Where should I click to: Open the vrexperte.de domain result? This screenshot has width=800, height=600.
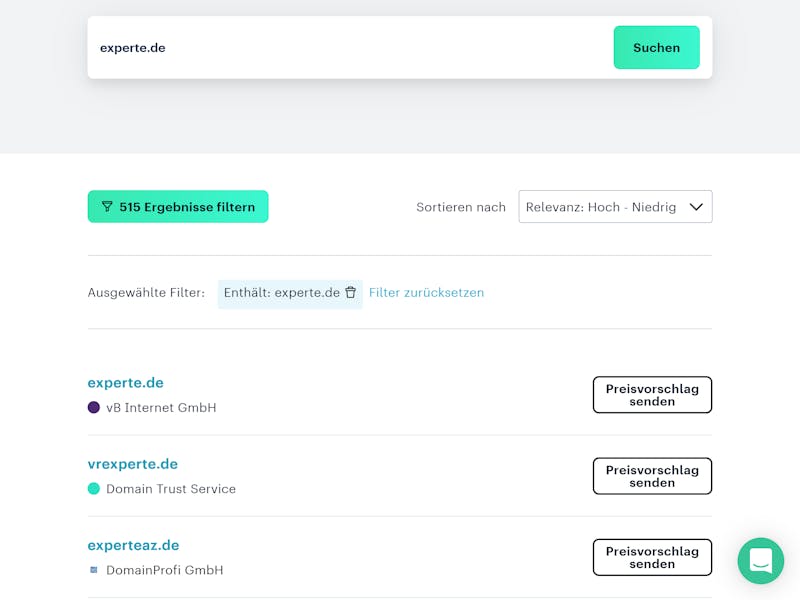[x=133, y=464]
